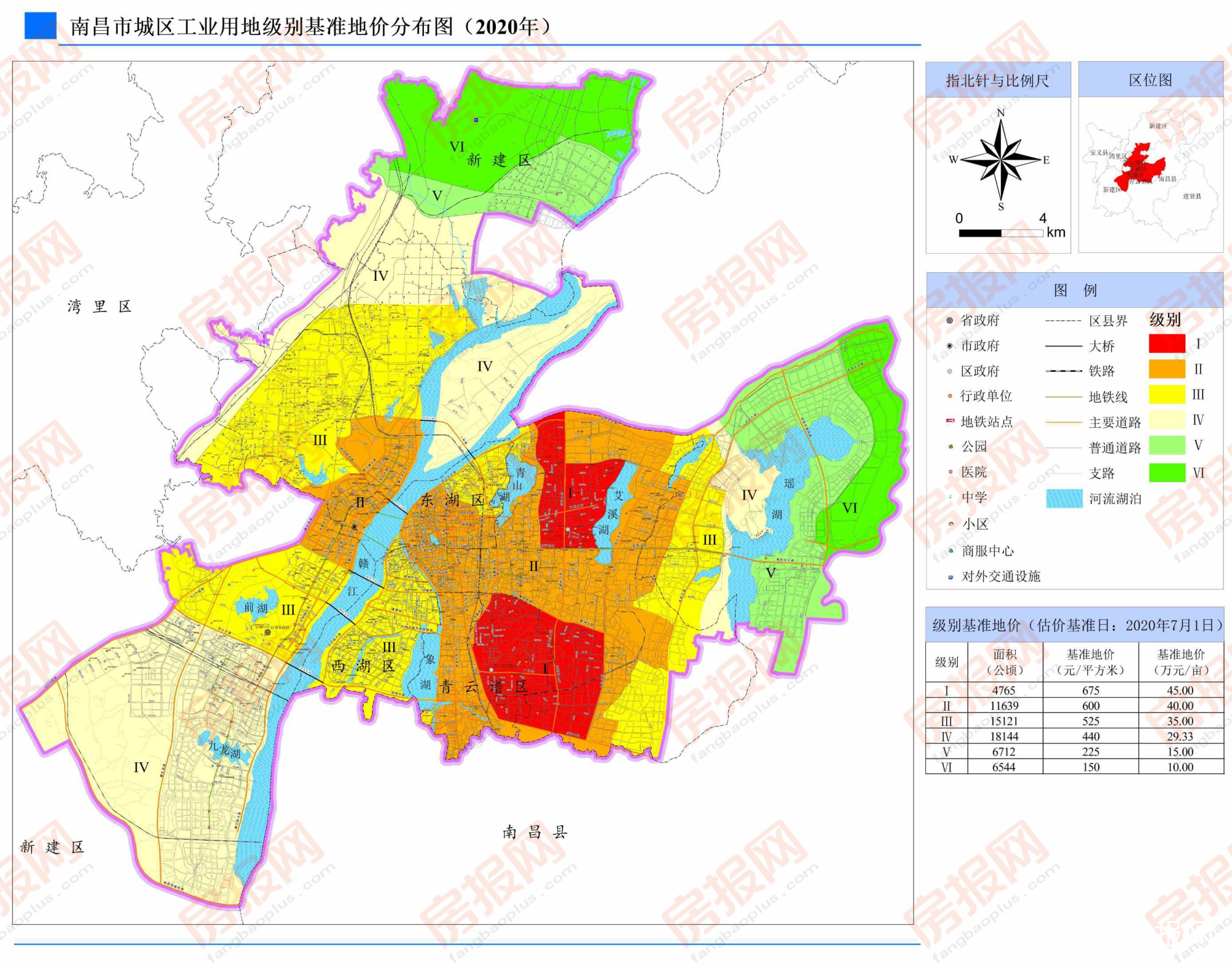Viewport: 1232px width, 968px height.
Task: Click the 图例 legend panel header
Action: (1075, 290)
